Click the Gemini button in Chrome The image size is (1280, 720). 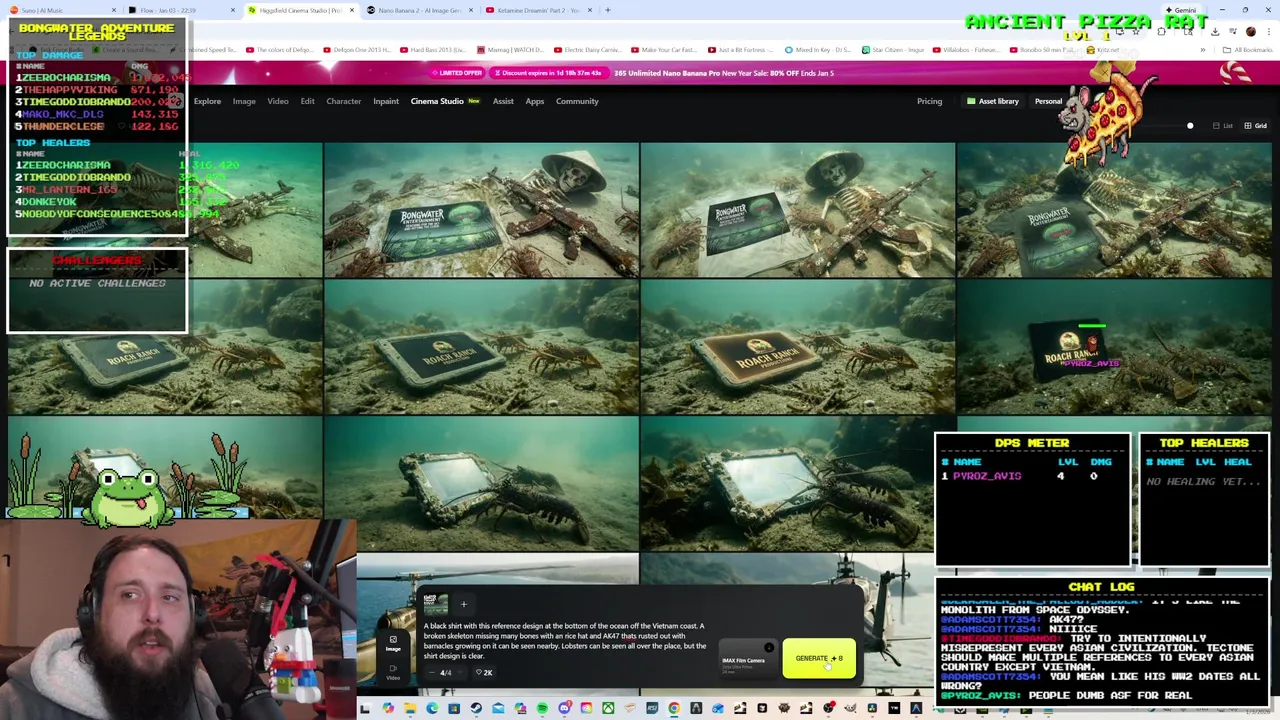pos(1180,10)
